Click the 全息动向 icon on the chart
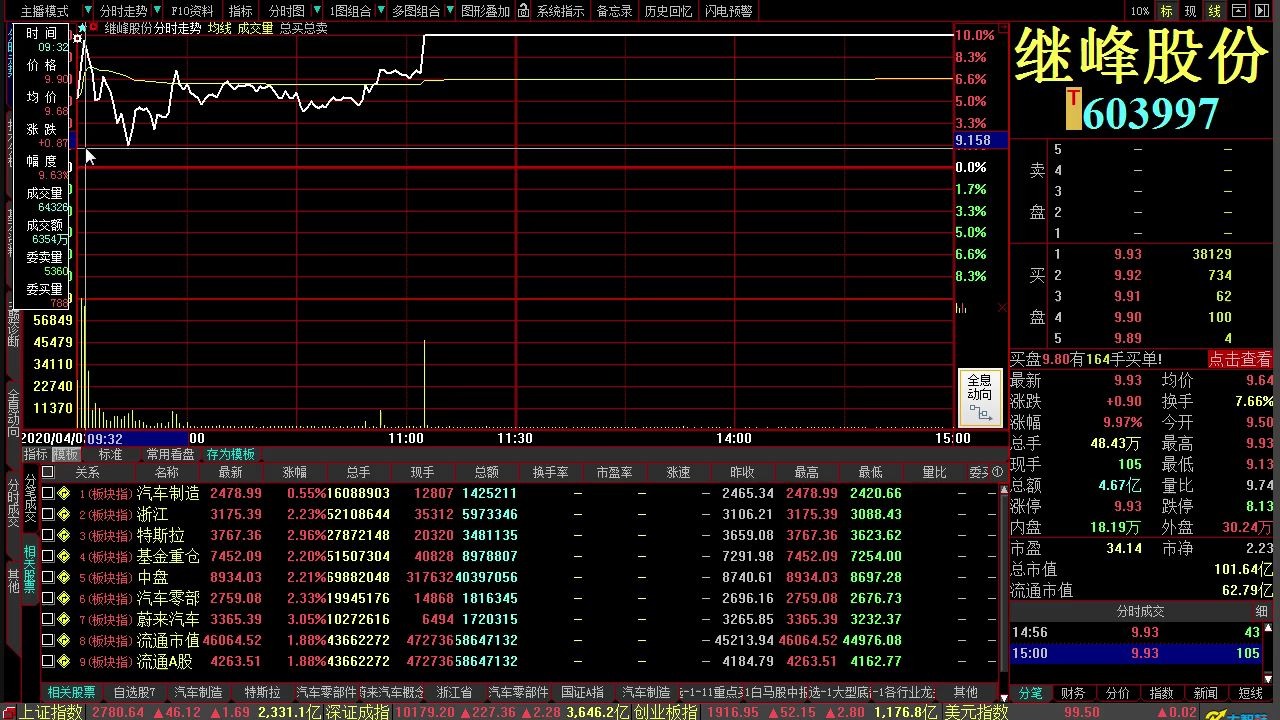 [980, 397]
